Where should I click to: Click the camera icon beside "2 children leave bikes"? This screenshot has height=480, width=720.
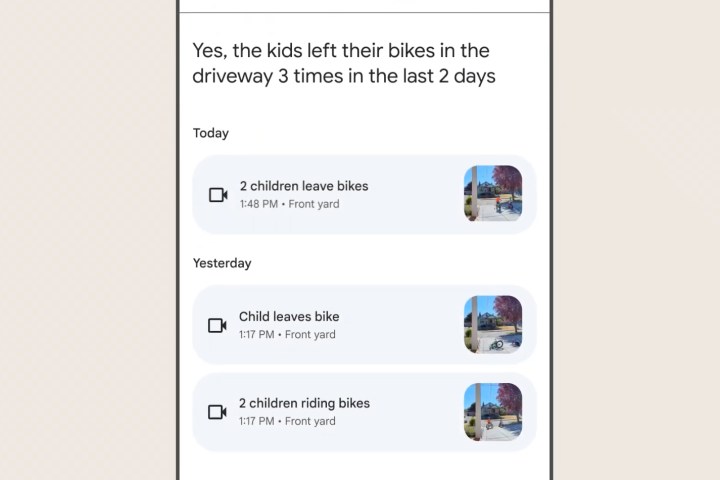point(218,195)
